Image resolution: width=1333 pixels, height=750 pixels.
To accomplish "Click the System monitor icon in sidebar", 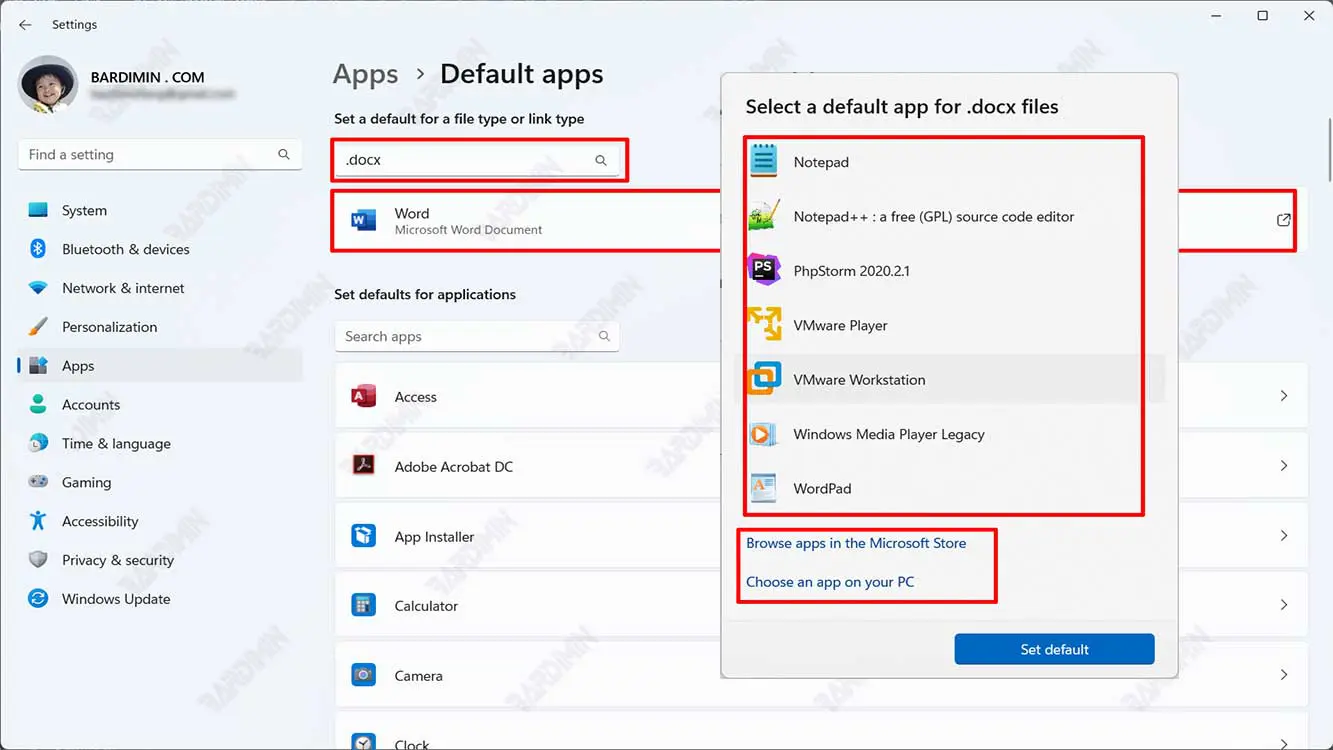I will pos(38,210).
